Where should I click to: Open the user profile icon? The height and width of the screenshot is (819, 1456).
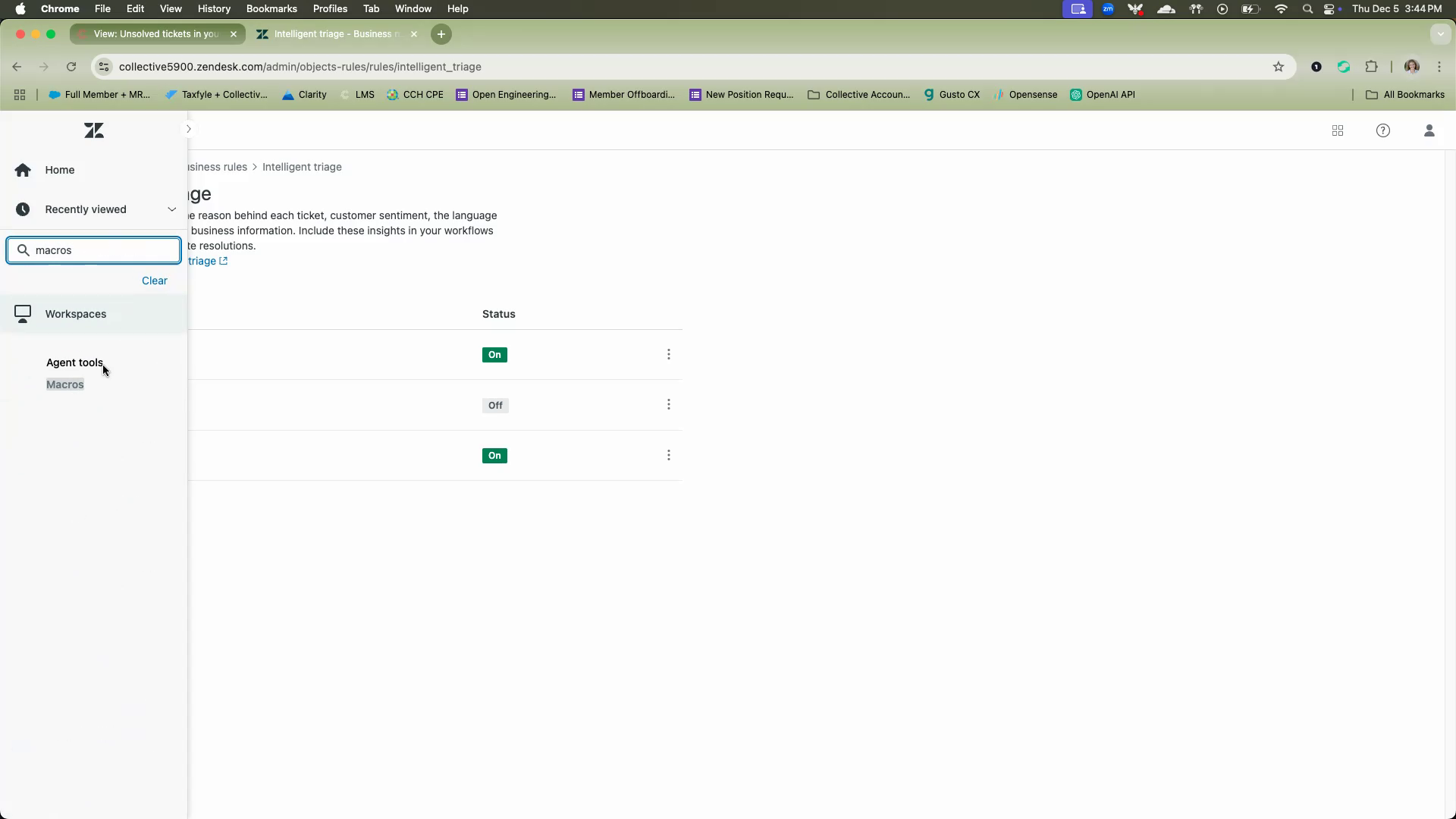pyautogui.click(x=1429, y=130)
